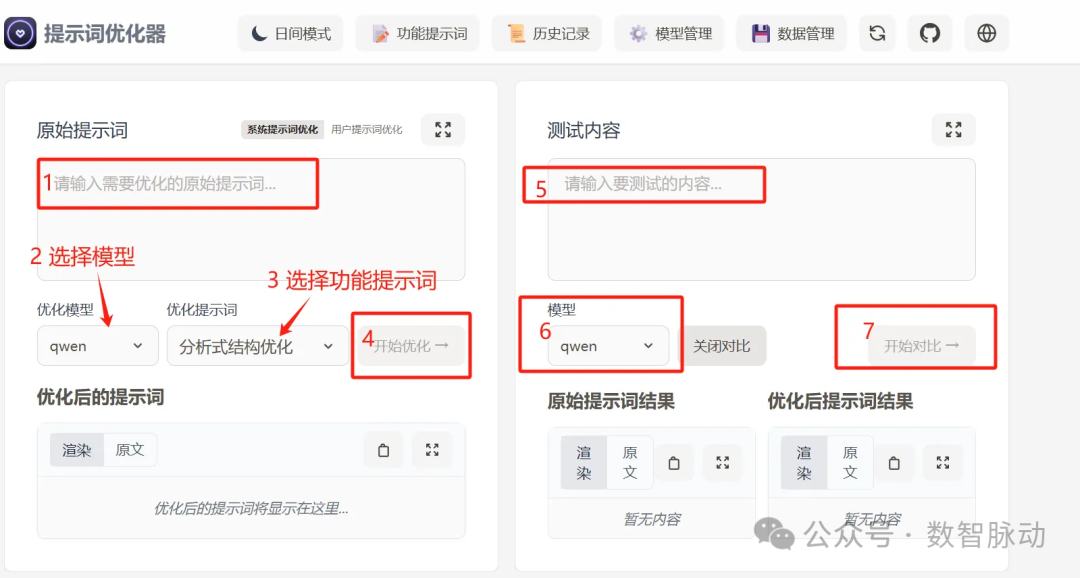This screenshot has width=1080, height=578.
Task: Switch optimized prompt to 原文 view
Action: (129, 450)
